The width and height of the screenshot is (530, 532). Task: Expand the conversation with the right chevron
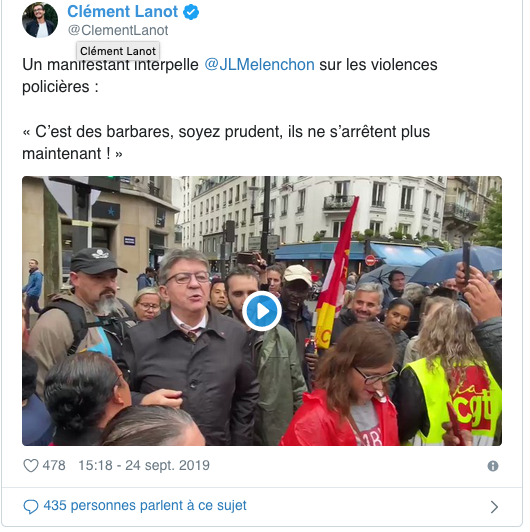tap(494, 507)
